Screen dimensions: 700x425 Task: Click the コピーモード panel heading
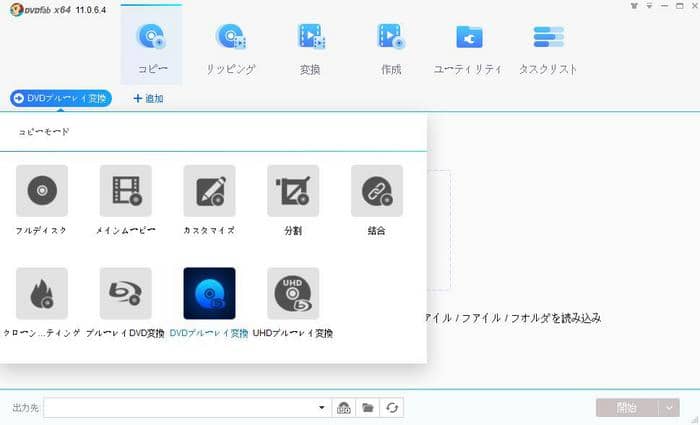43,132
